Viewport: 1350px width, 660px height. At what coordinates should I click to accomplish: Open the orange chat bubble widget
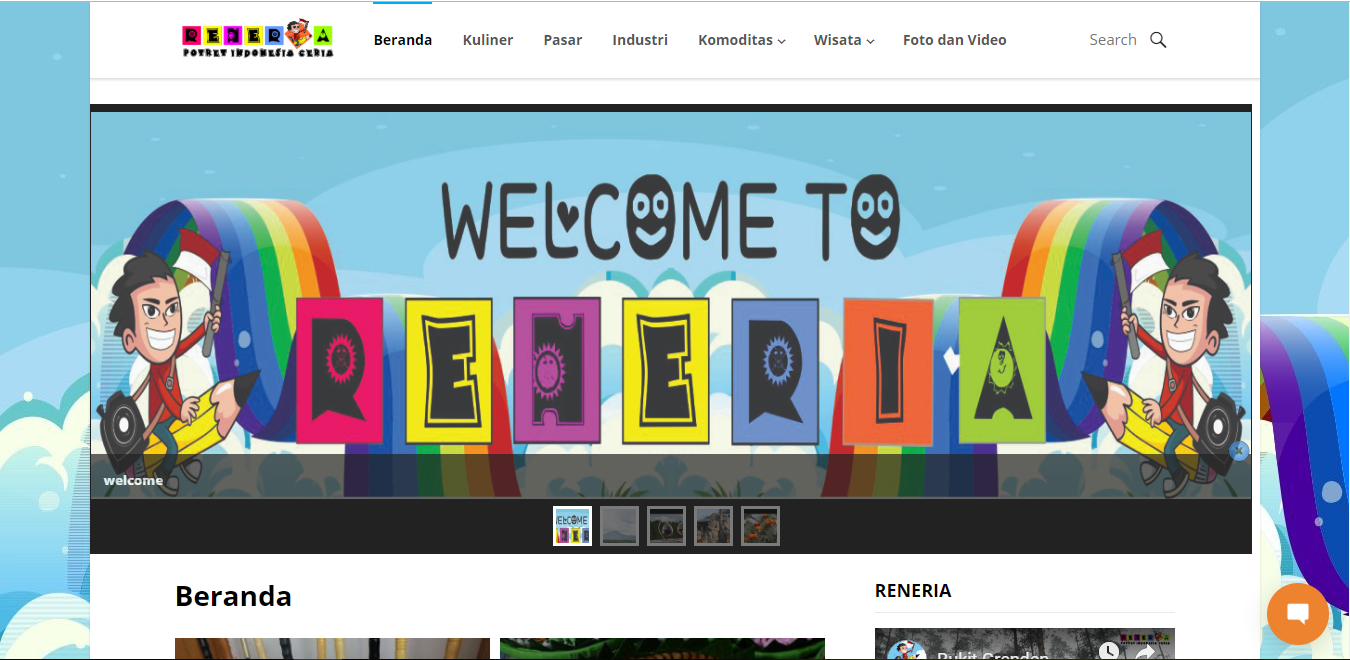(x=1297, y=613)
